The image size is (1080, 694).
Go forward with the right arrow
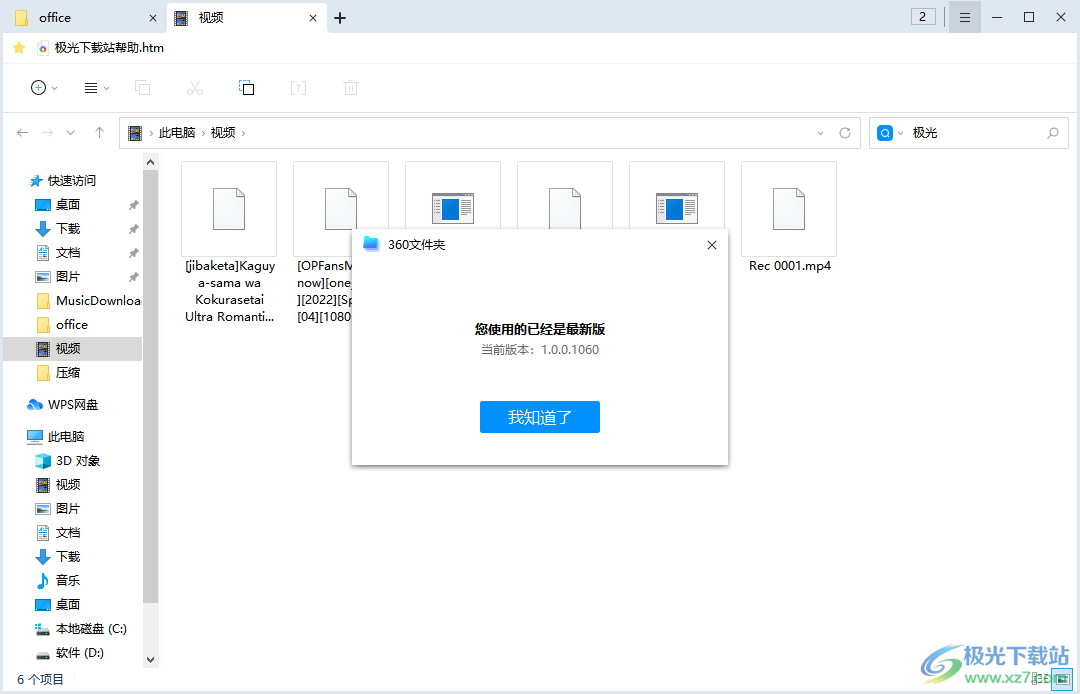[x=47, y=133]
